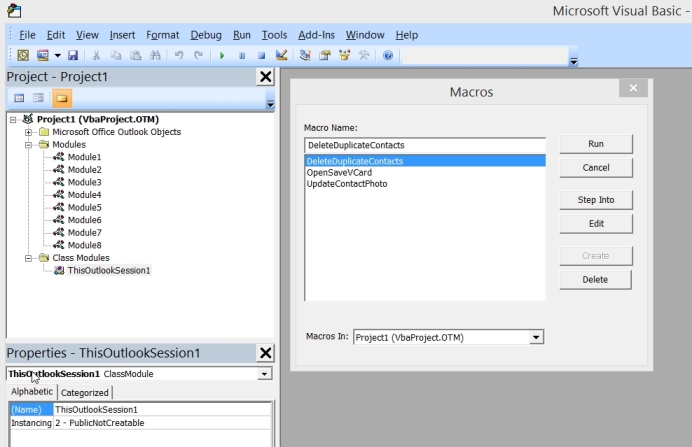Click the green Run Sub play icon

click(x=222, y=56)
